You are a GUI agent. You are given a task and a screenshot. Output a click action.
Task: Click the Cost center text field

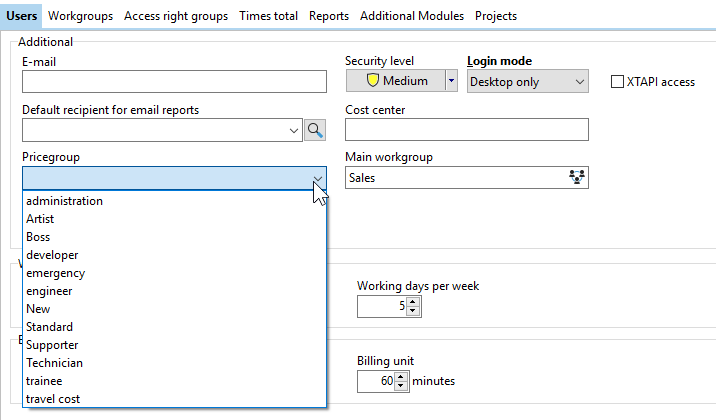[466, 129]
